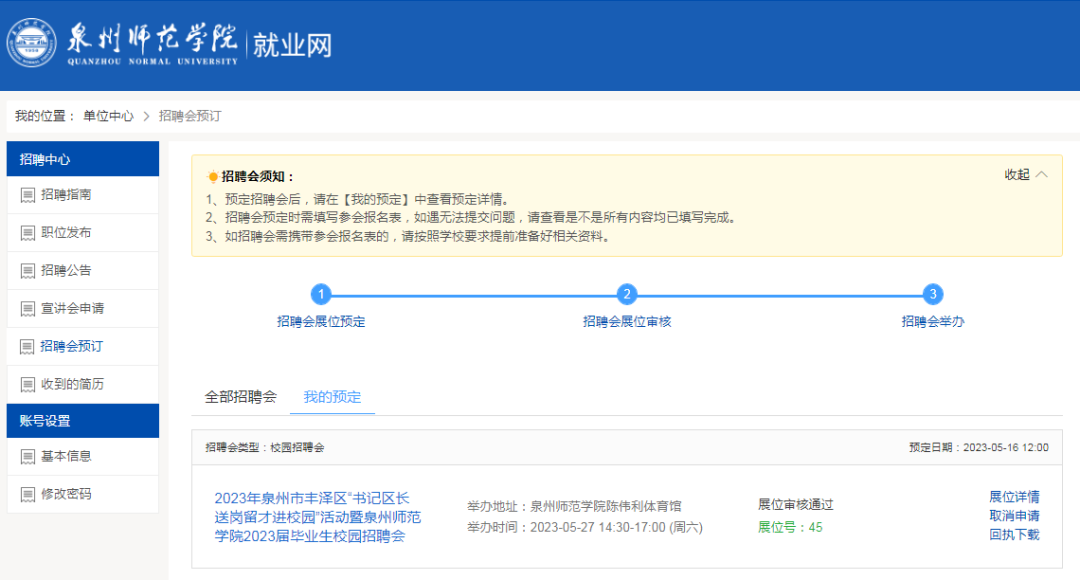
Task: Click the icon next to 基本信息
Action: [28, 457]
